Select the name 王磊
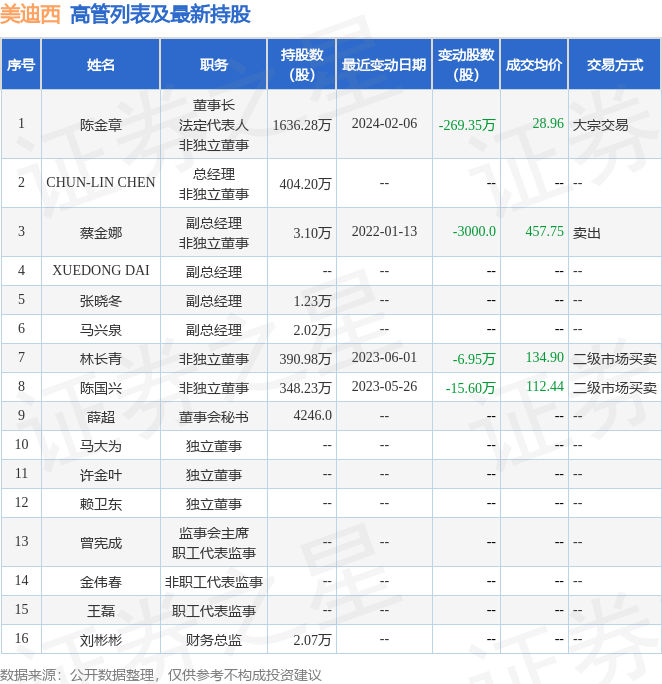The width and height of the screenshot is (662, 684). tap(101, 611)
